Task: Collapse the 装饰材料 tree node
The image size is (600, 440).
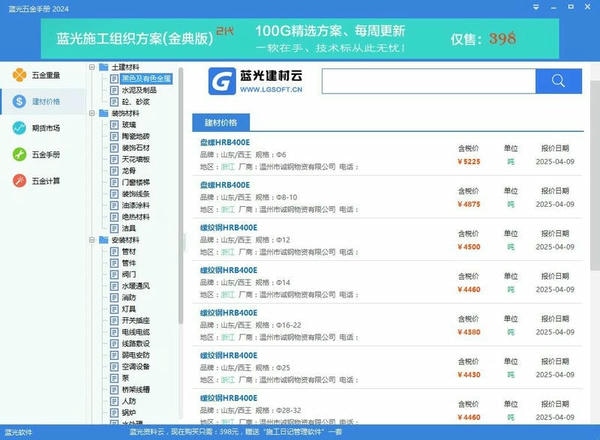Action: 92,113
